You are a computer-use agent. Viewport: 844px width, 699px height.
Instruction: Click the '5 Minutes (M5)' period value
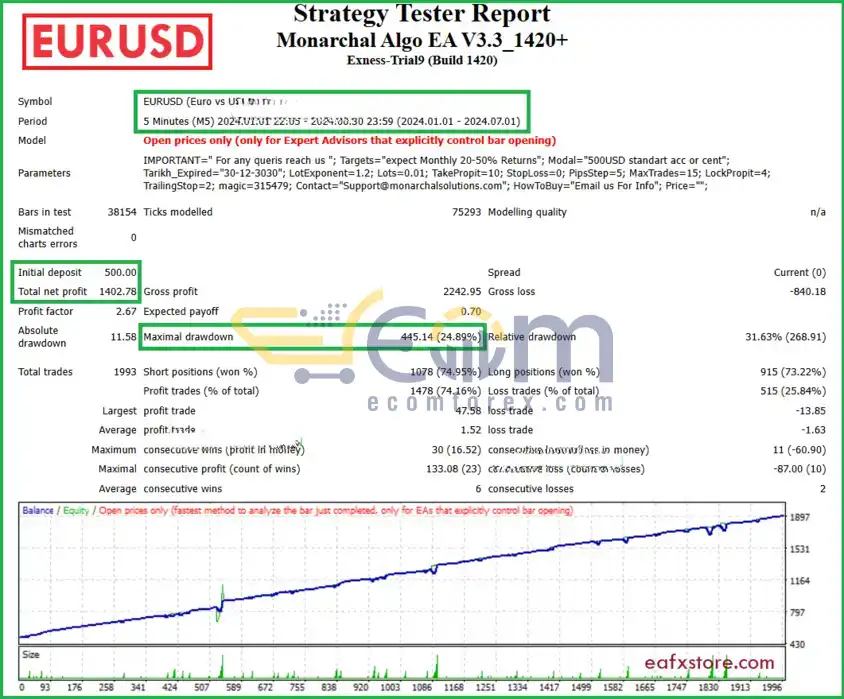click(x=179, y=121)
